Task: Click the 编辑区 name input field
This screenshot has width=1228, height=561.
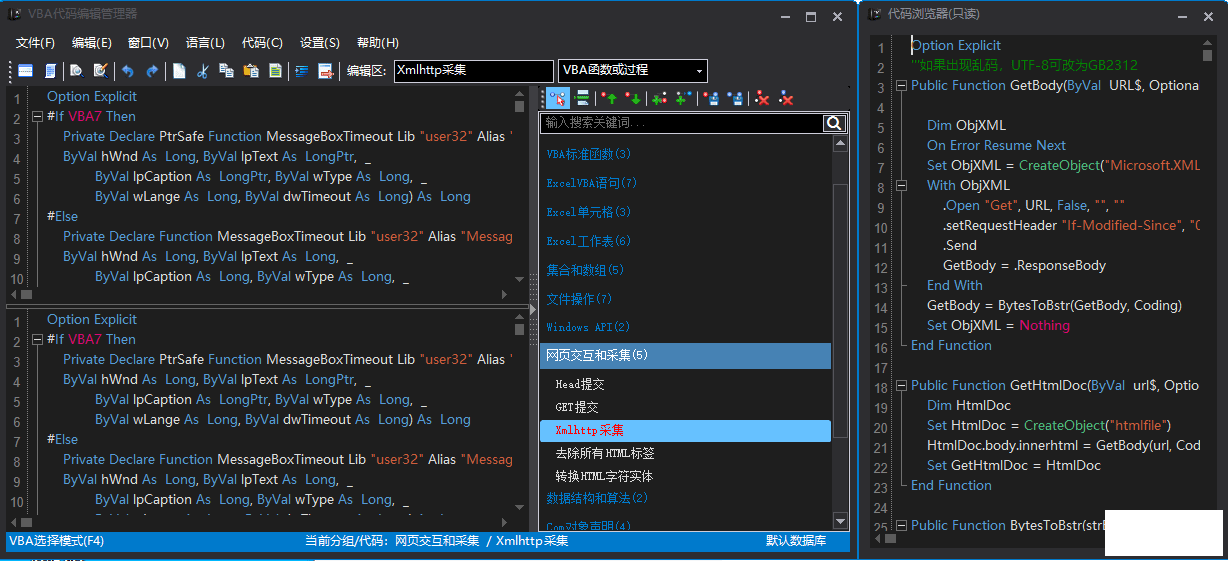Action: point(472,71)
